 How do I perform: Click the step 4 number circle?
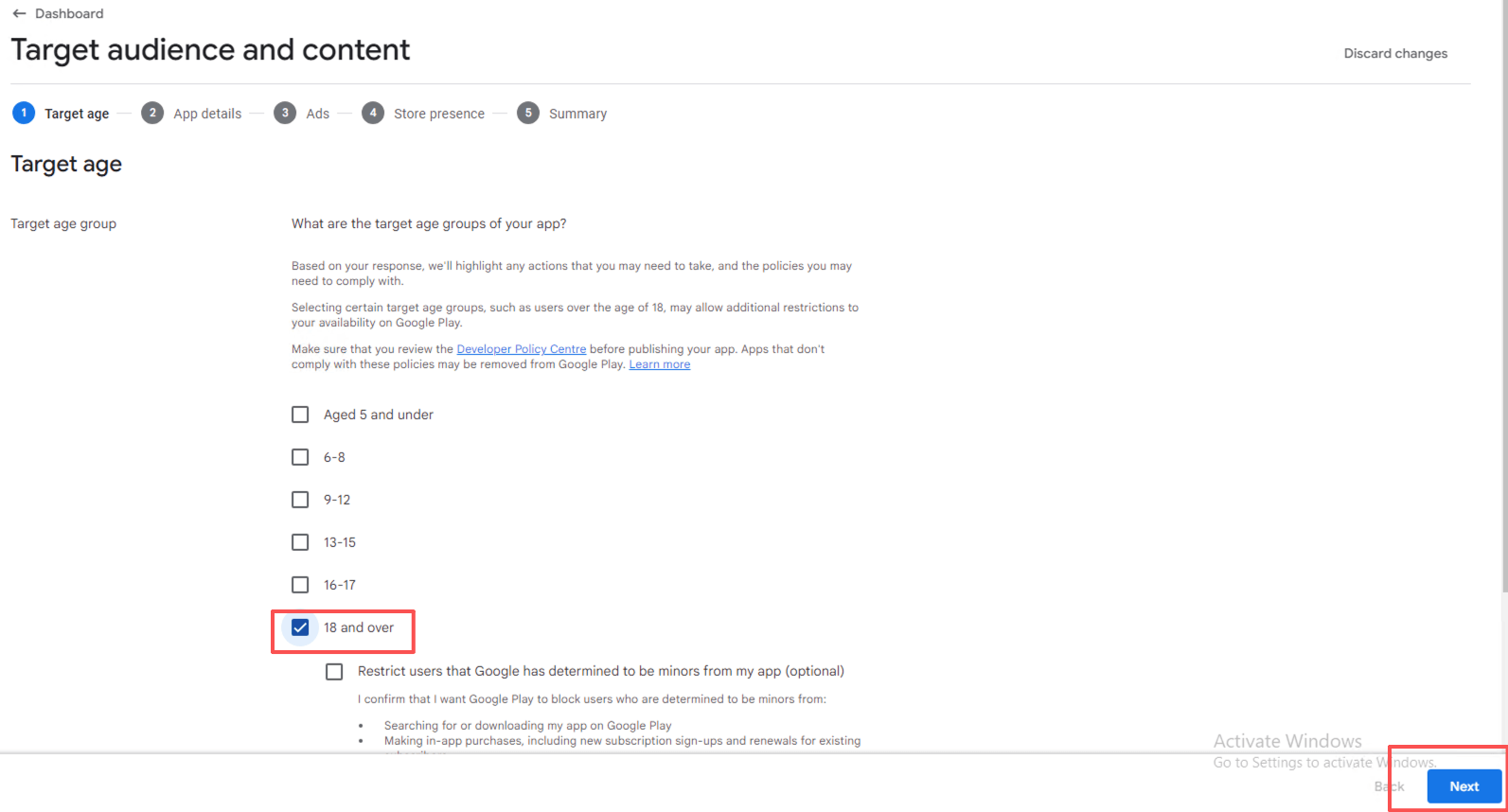point(373,113)
